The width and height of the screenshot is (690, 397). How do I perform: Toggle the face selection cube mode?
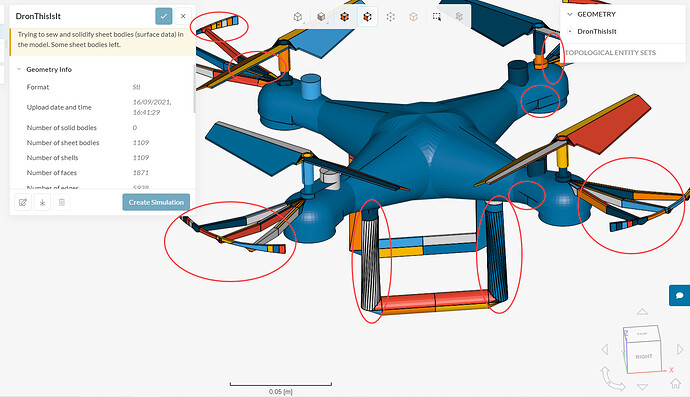[367, 17]
